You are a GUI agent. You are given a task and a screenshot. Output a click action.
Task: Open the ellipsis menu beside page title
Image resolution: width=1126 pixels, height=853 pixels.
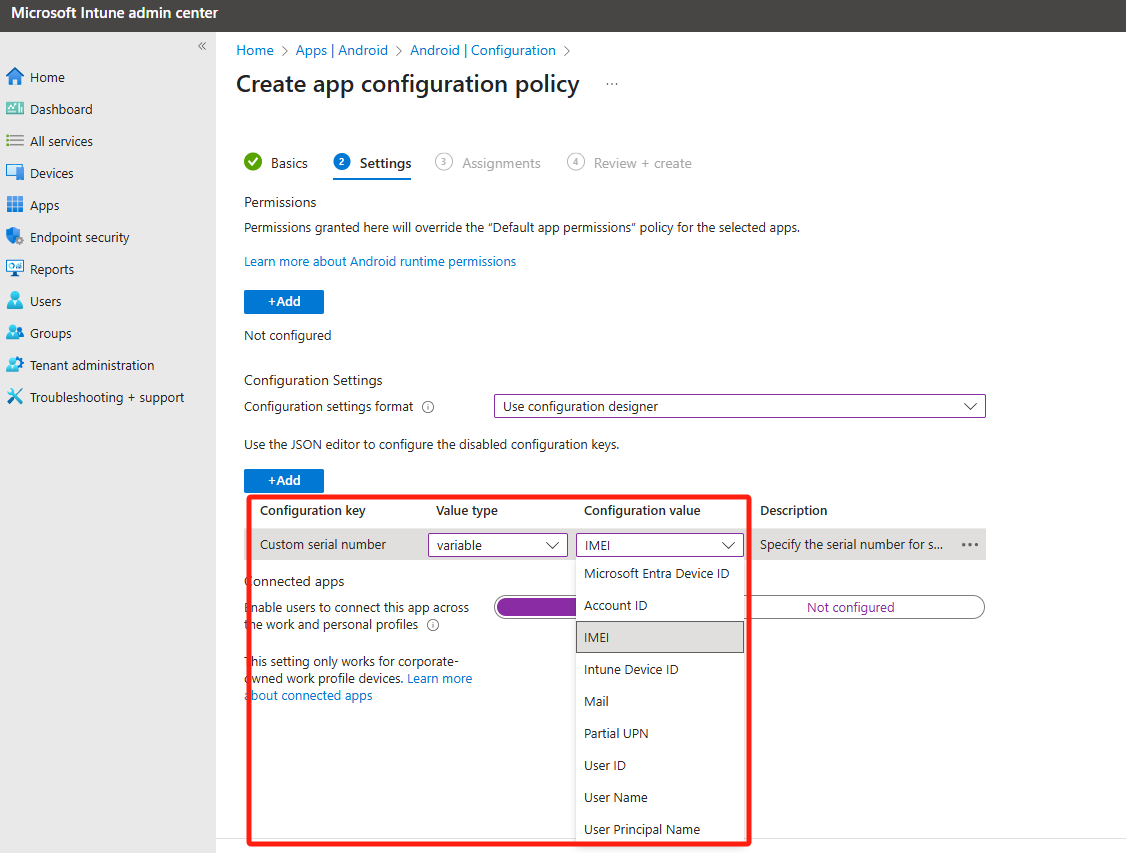(x=612, y=84)
